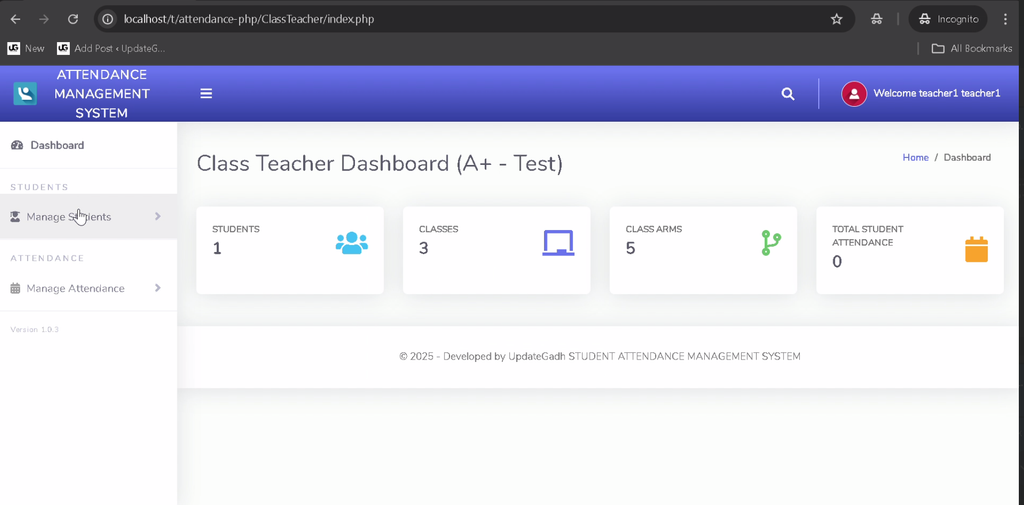Reload the page with refresh icon
Image resolution: width=1024 pixels, height=505 pixels.
(73, 19)
